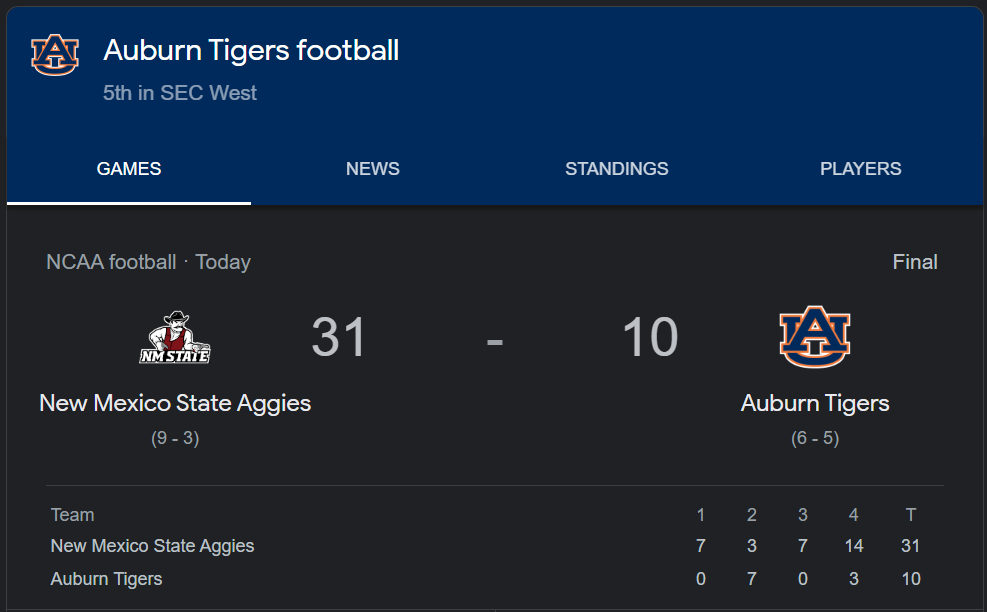Open the New Mexico State Aggies team name

coord(175,403)
